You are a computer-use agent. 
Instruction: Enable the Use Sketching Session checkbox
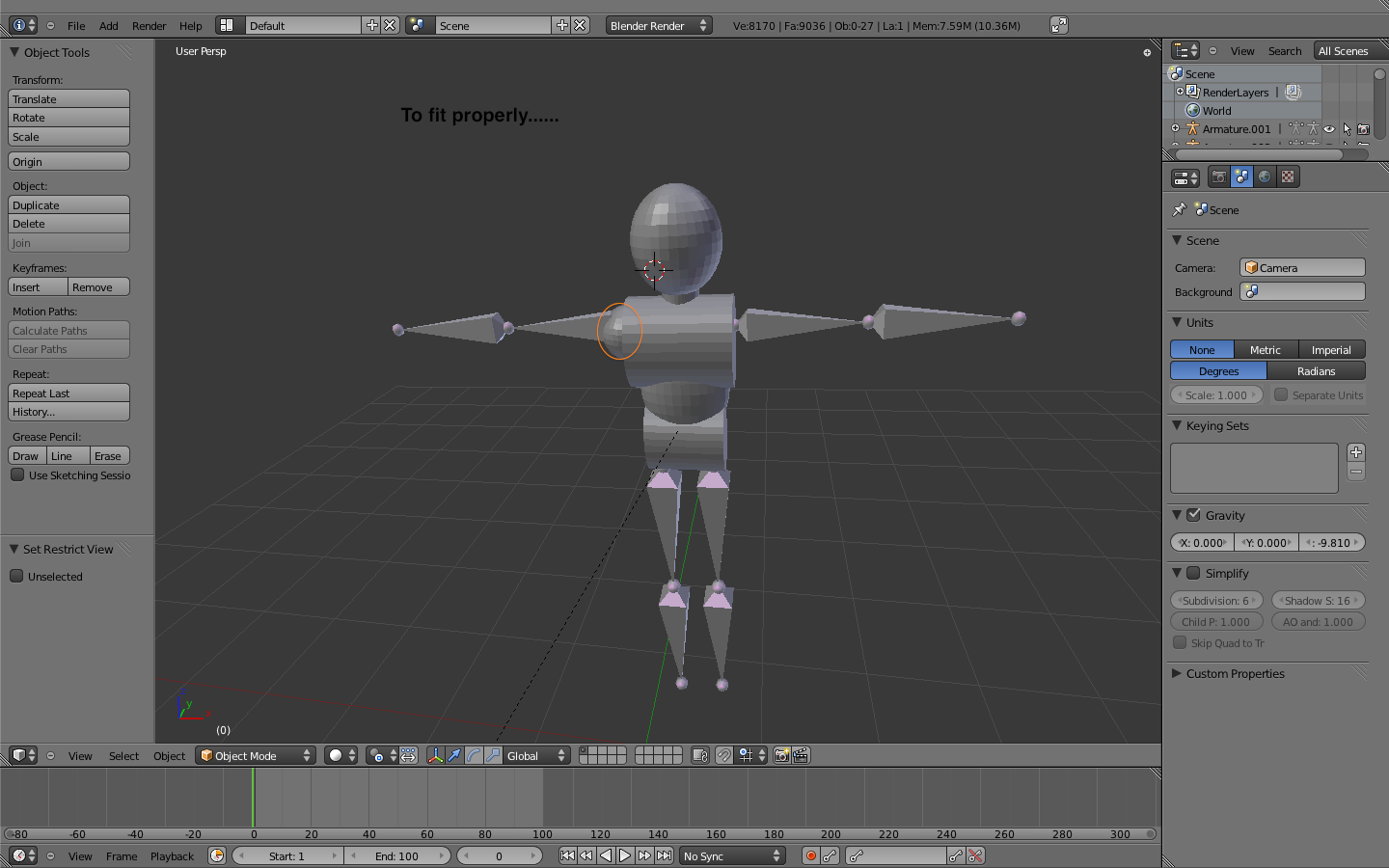[16, 475]
